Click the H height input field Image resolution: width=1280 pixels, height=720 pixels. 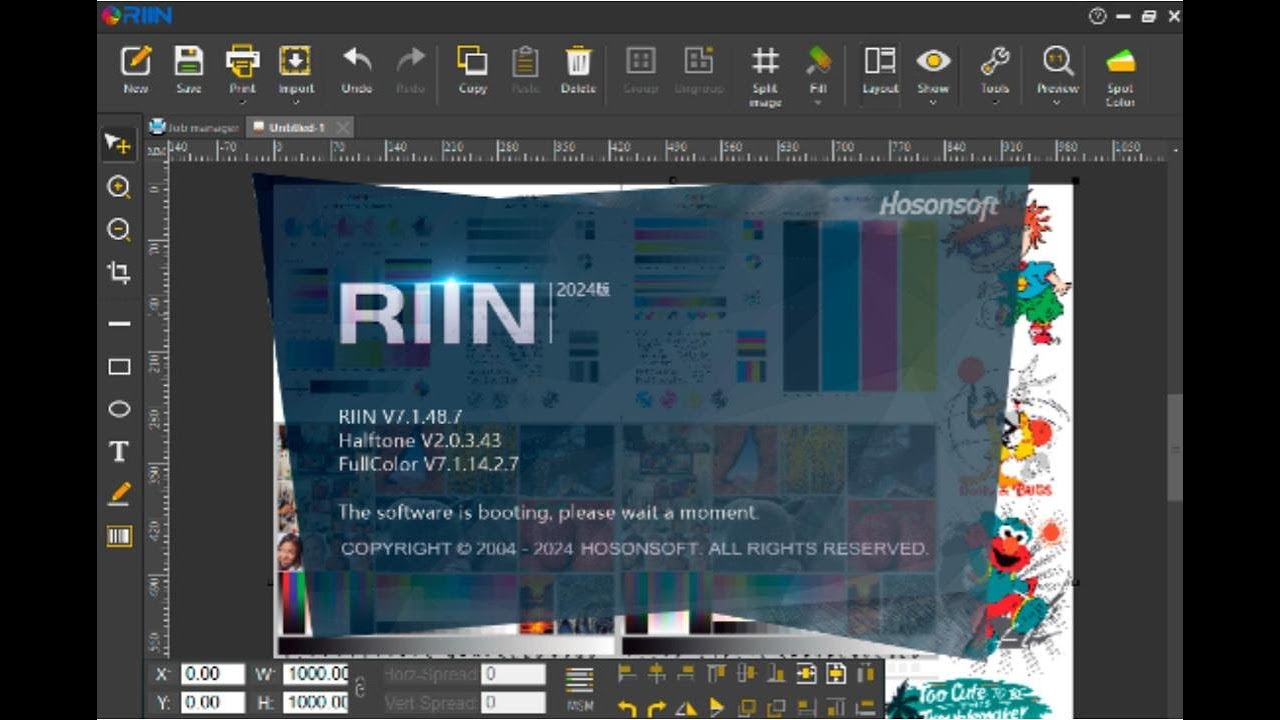tap(316, 702)
